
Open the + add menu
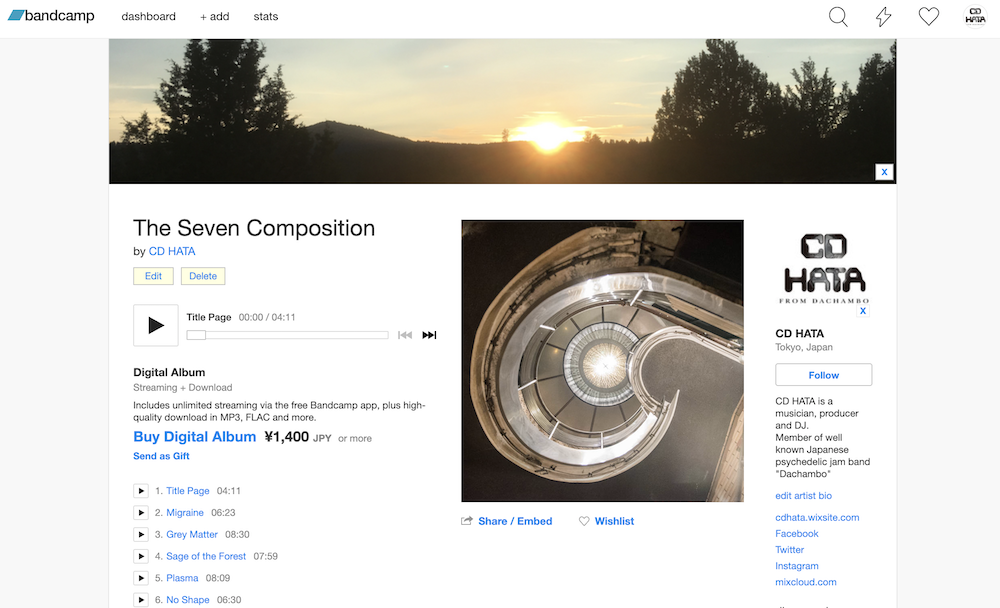point(214,17)
